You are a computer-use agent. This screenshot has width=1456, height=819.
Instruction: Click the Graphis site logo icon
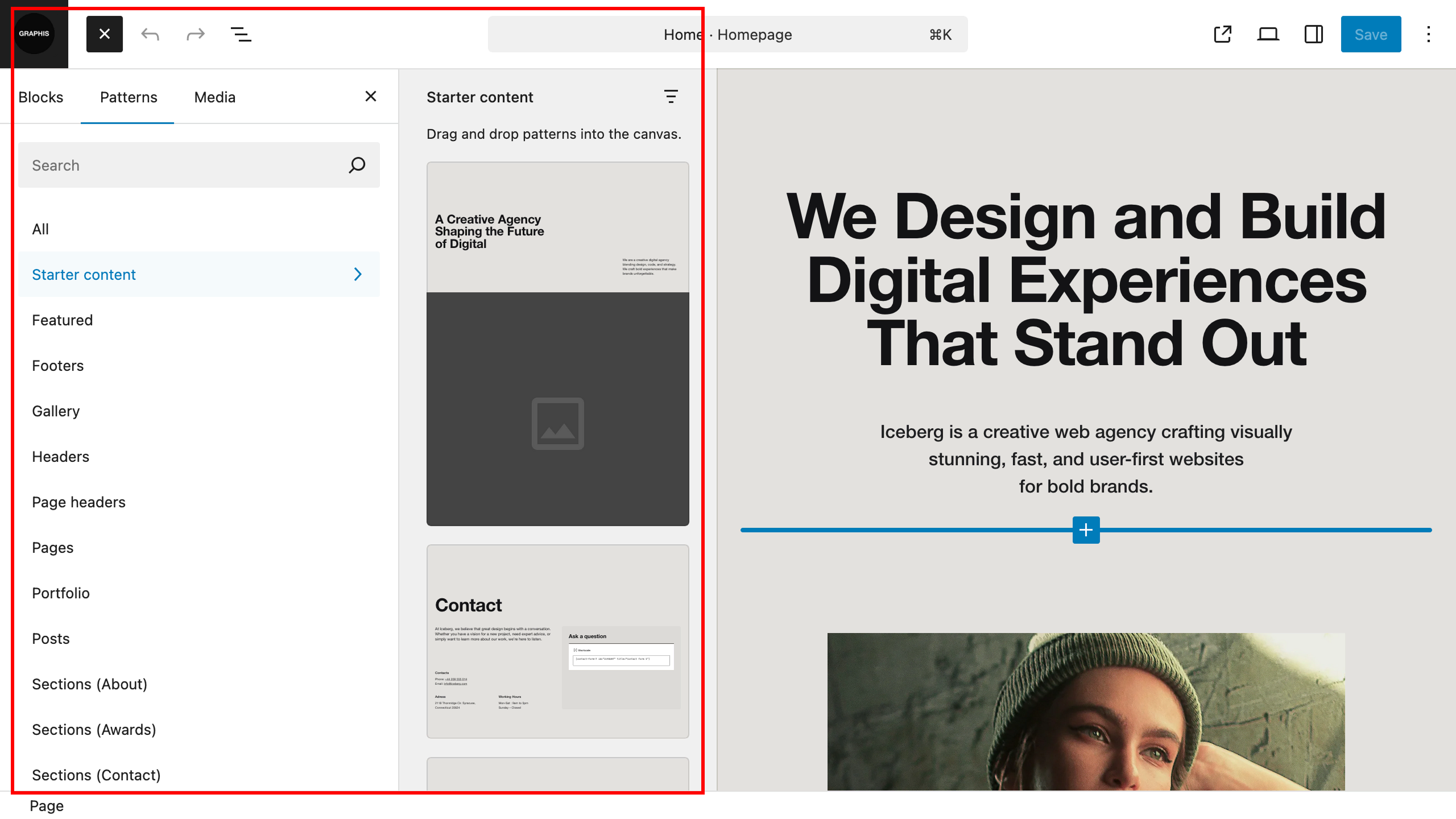pyautogui.click(x=34, y=34)
